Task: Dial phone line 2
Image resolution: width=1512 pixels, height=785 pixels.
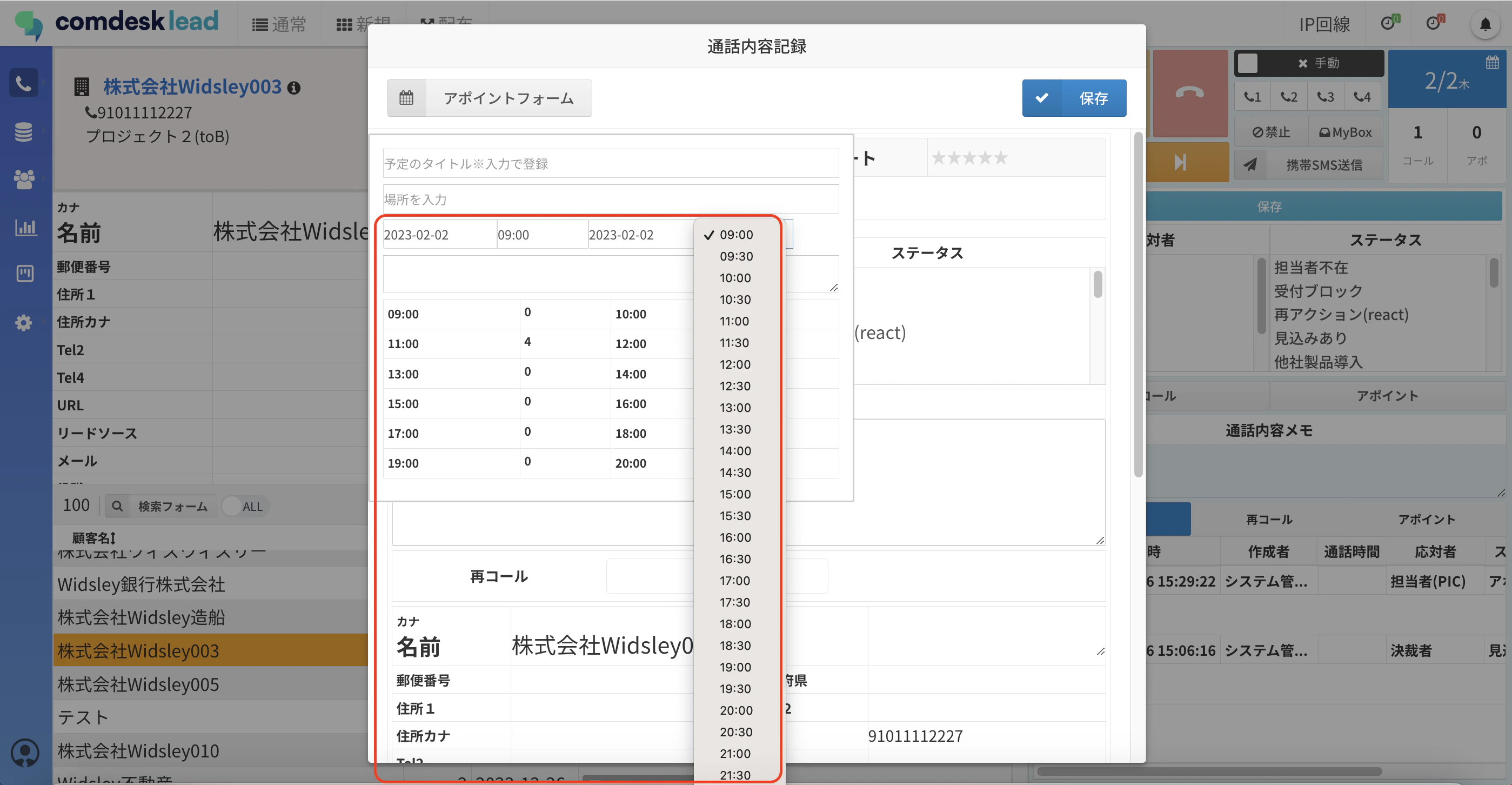Action: tap(1289, 97)
